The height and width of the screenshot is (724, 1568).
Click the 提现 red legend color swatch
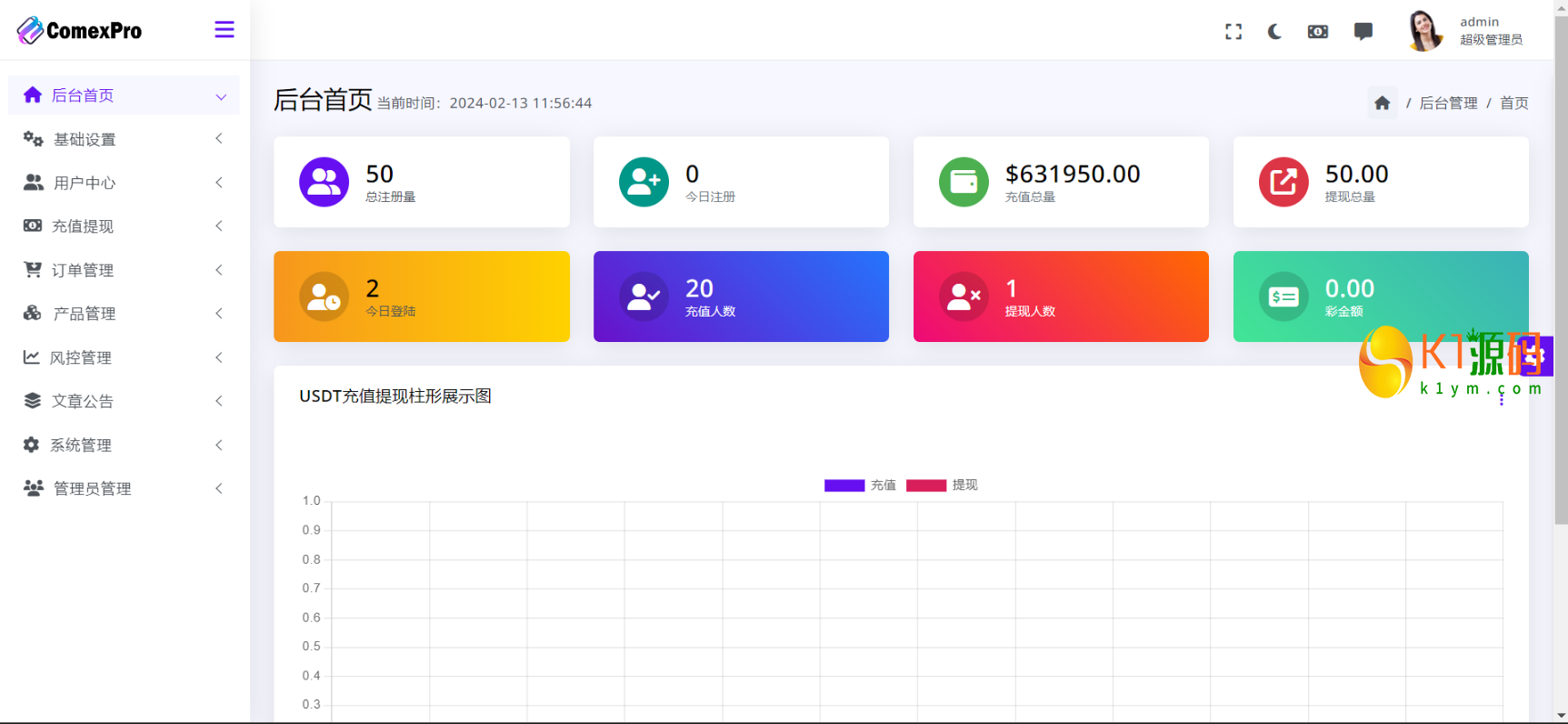tap(925, 486)
